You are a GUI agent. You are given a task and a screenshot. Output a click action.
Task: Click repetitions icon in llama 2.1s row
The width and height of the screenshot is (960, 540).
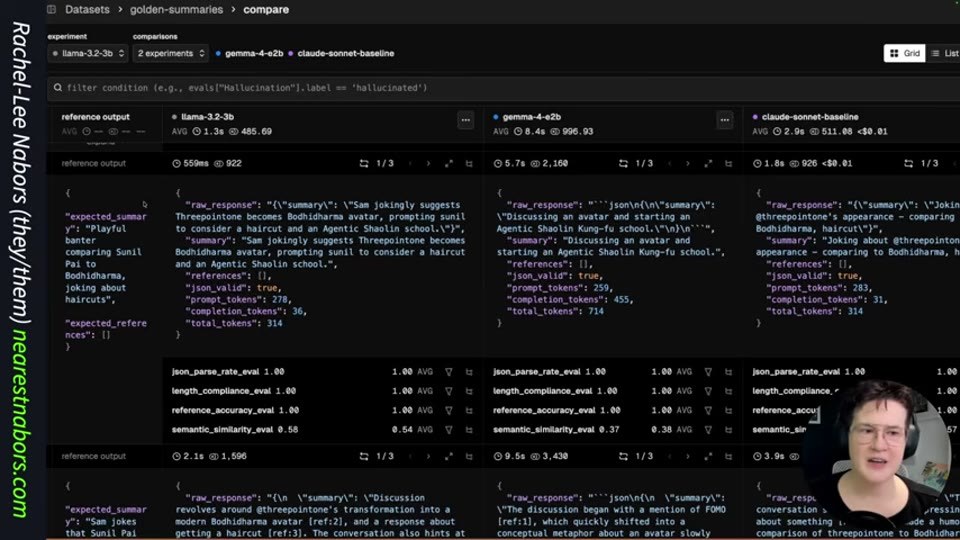pyautogui.click(x=364, y=456)
